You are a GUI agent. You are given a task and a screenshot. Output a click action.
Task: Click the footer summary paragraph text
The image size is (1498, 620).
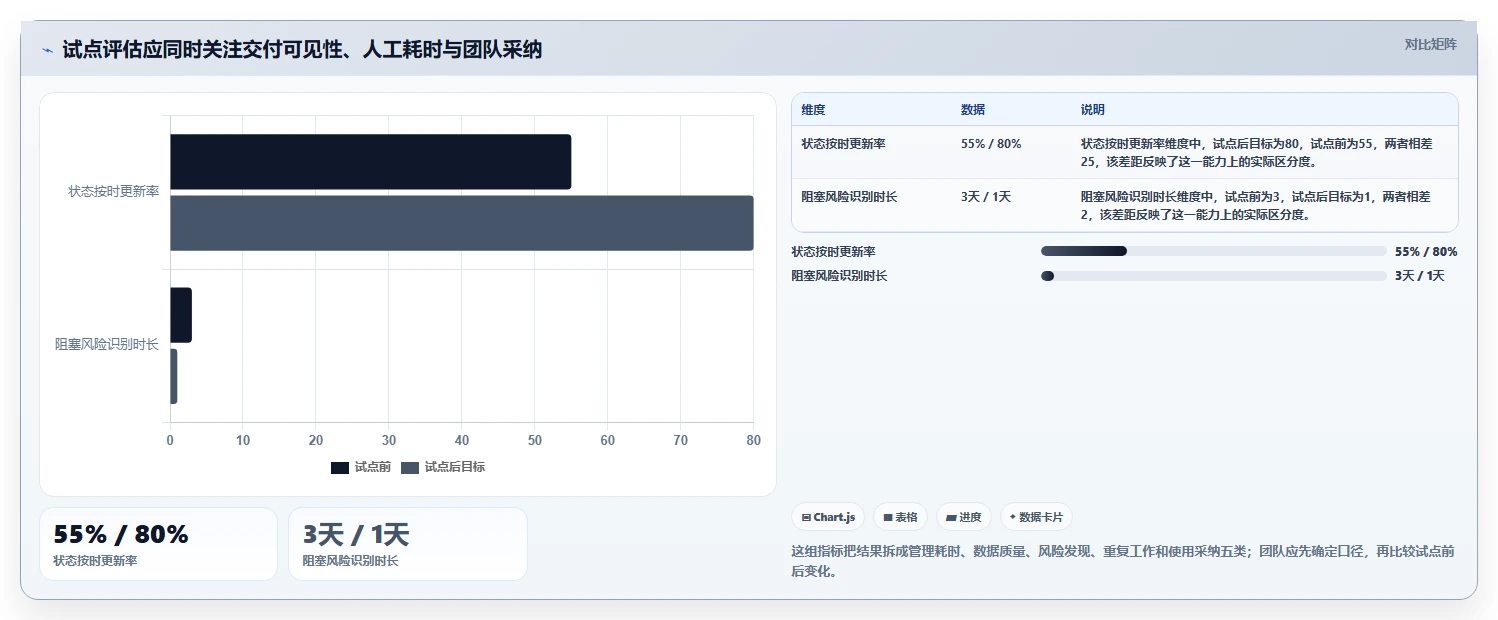point(1122,561)
